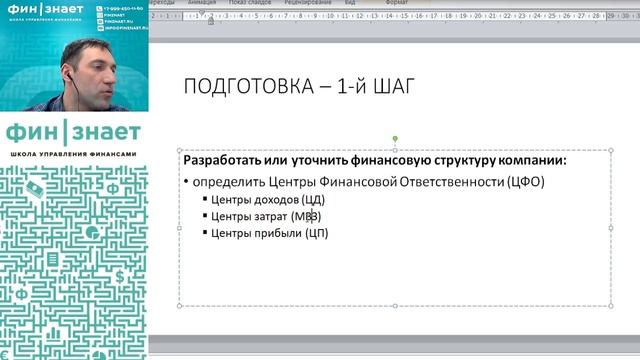Click the line 'Центры доходов (ЦД)'

pyautogui.click(x=268, y=200)
